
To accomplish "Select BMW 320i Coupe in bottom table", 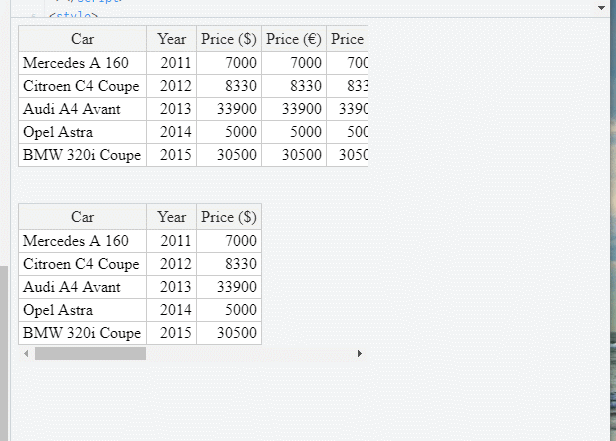I will tap(82, 333).
